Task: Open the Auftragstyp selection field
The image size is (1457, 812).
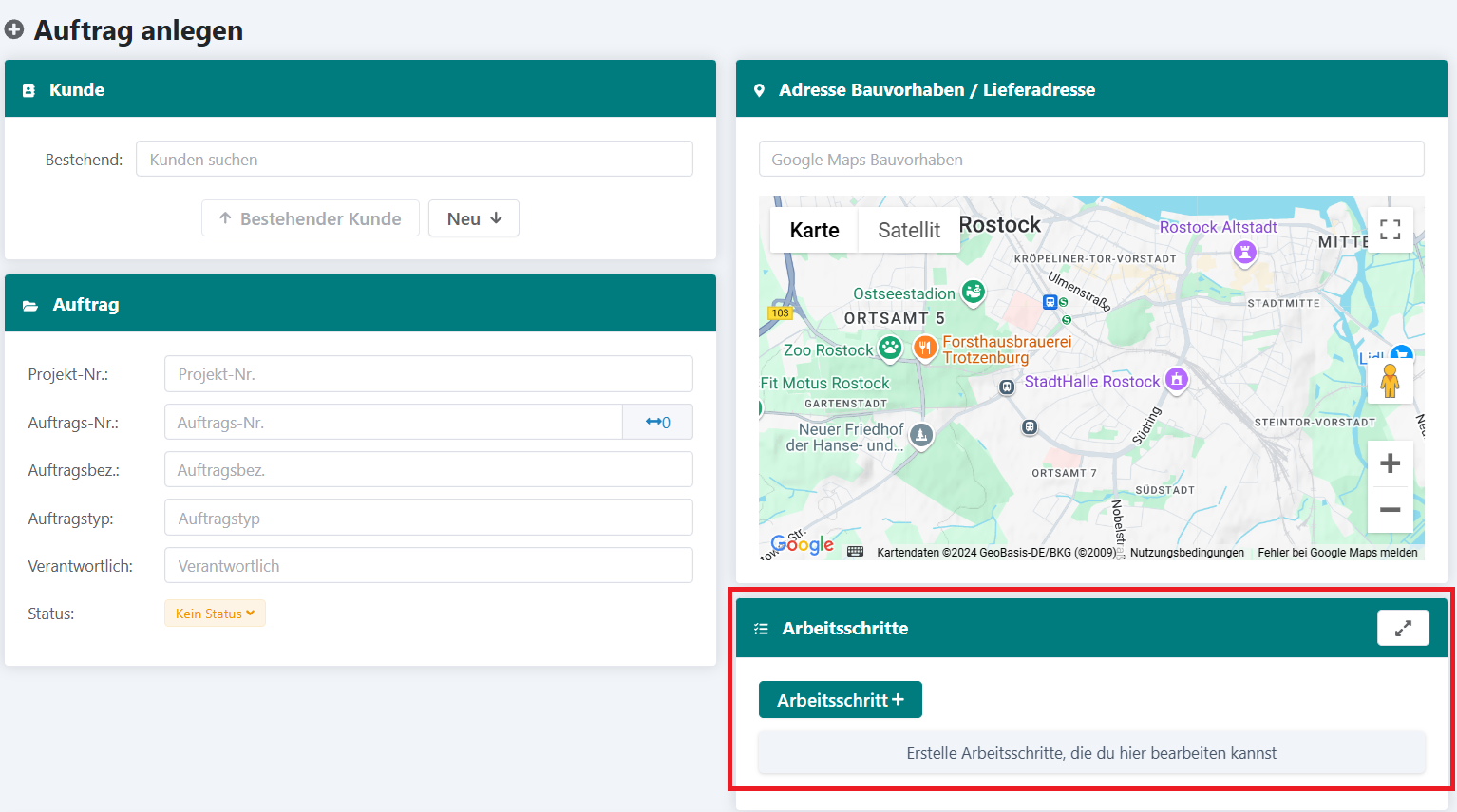Action: click(428, 519)
